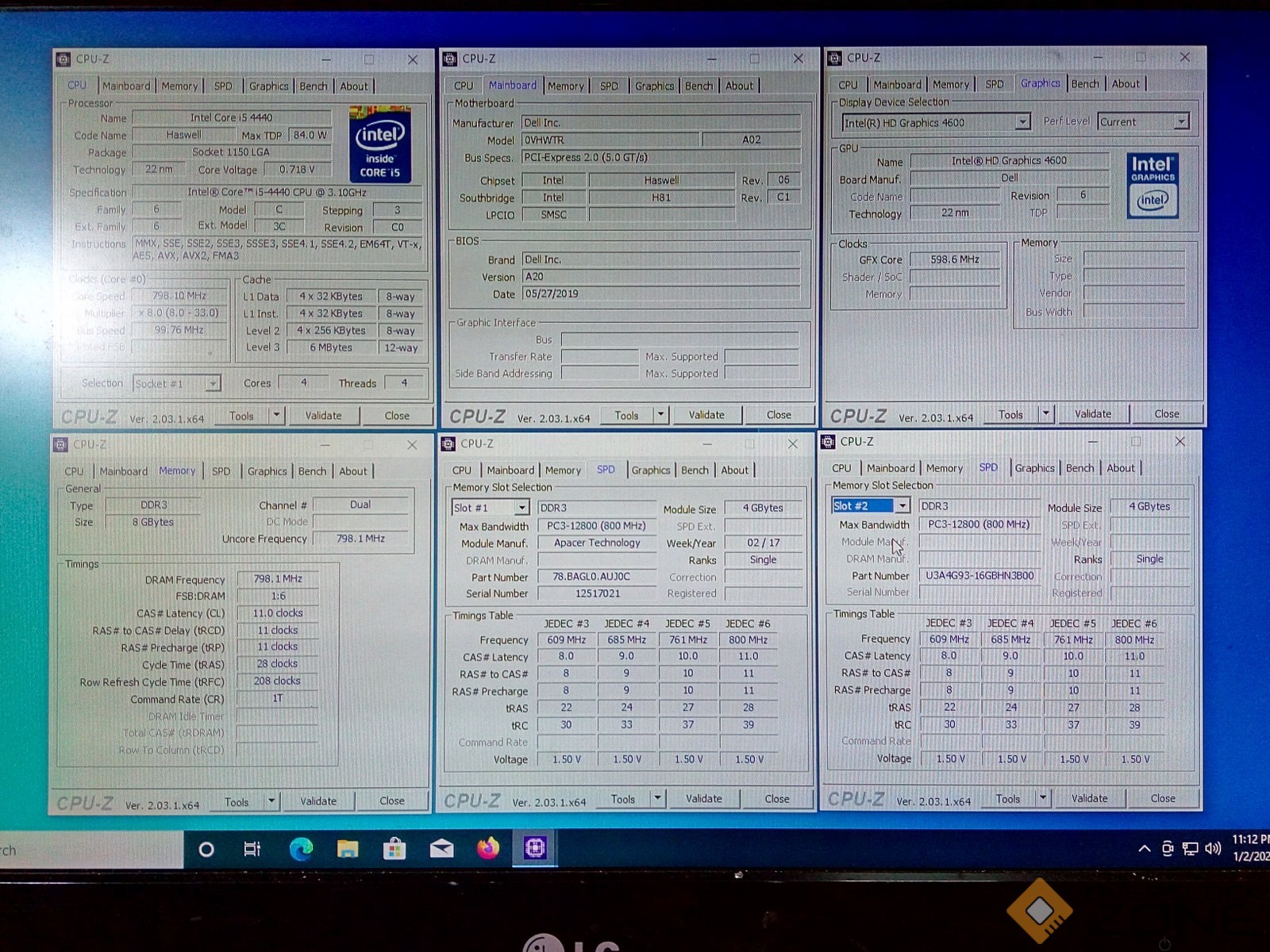Launch Firefox from taskbar
This screenshot has width=1270, height=952.
click(488, 849)
